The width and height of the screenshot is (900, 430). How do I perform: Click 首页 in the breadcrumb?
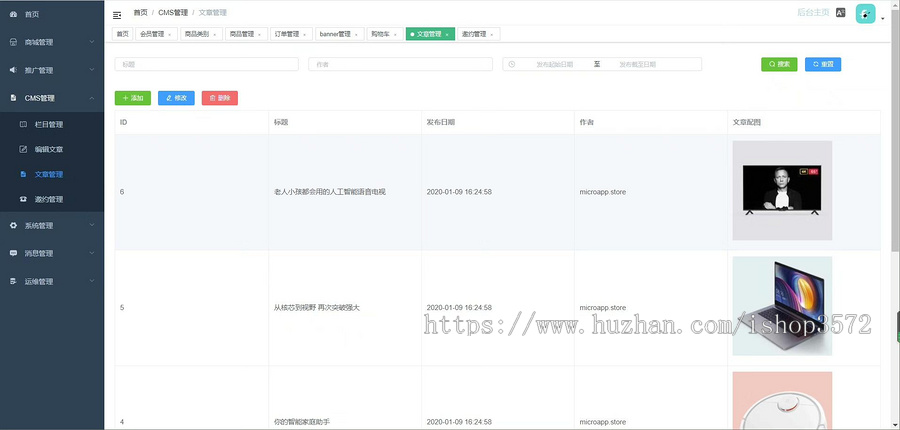[140, 13]
